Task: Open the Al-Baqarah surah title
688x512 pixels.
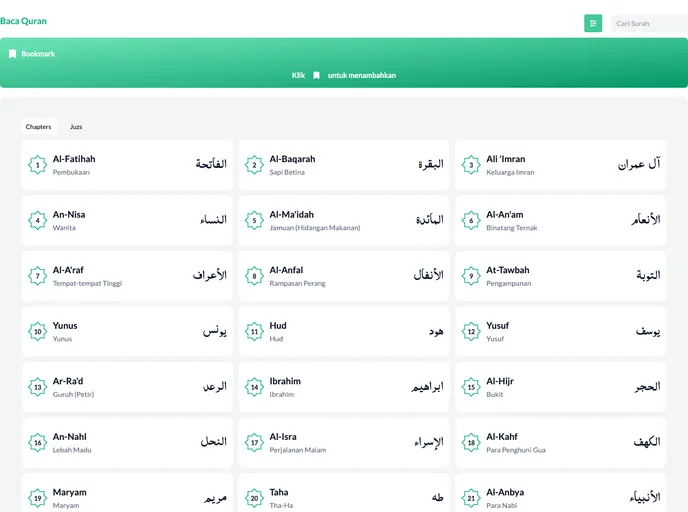Action: point(292,159)
